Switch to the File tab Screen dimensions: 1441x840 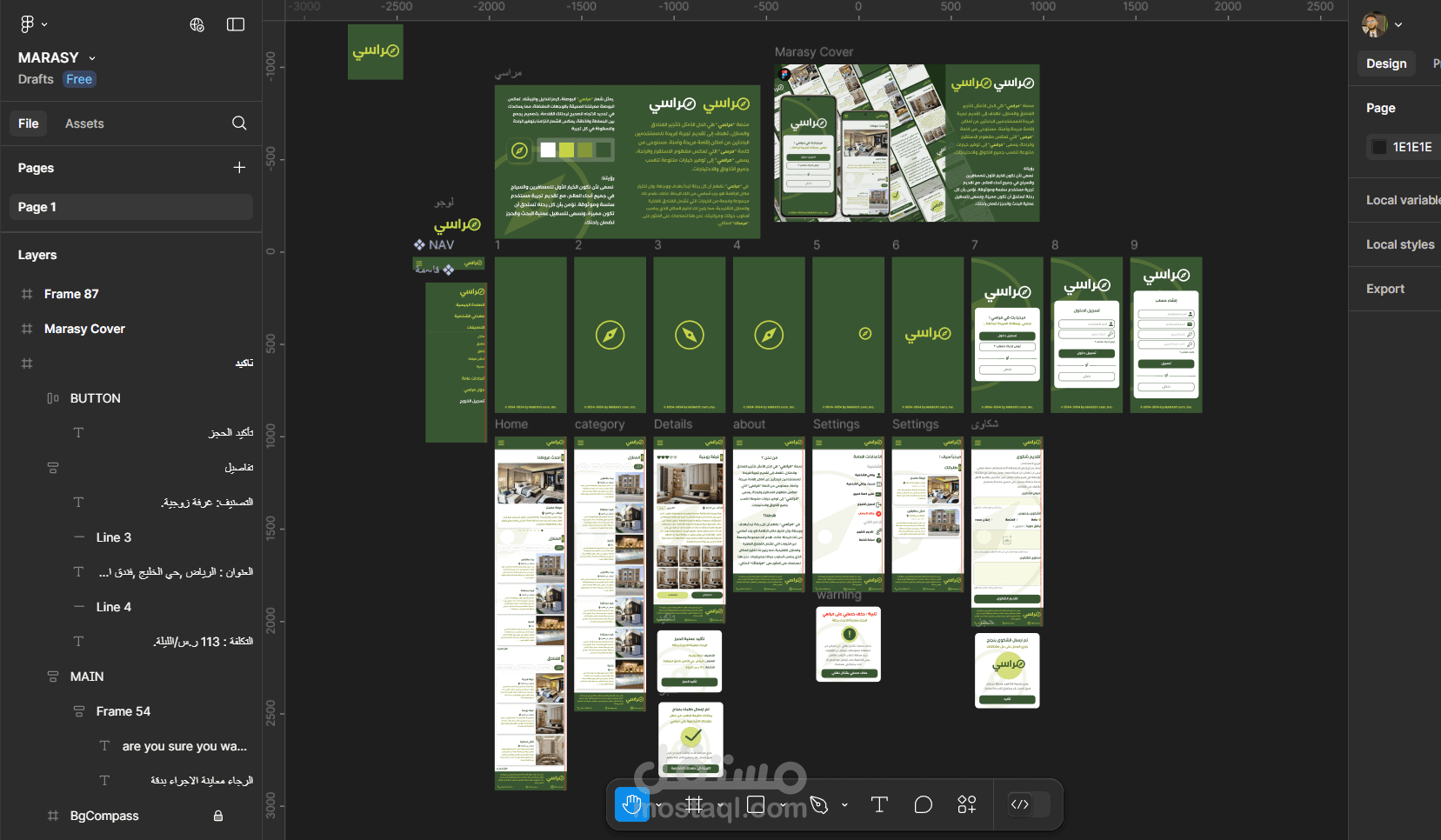(x=29, y=123)
